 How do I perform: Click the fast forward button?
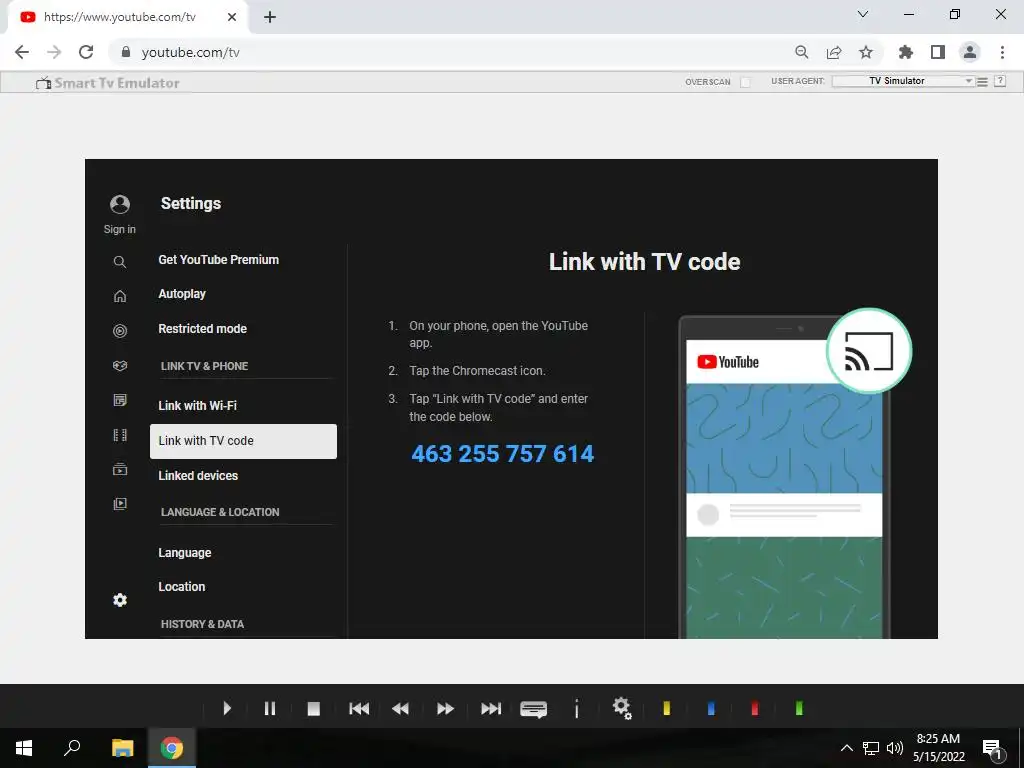(445, 709)
